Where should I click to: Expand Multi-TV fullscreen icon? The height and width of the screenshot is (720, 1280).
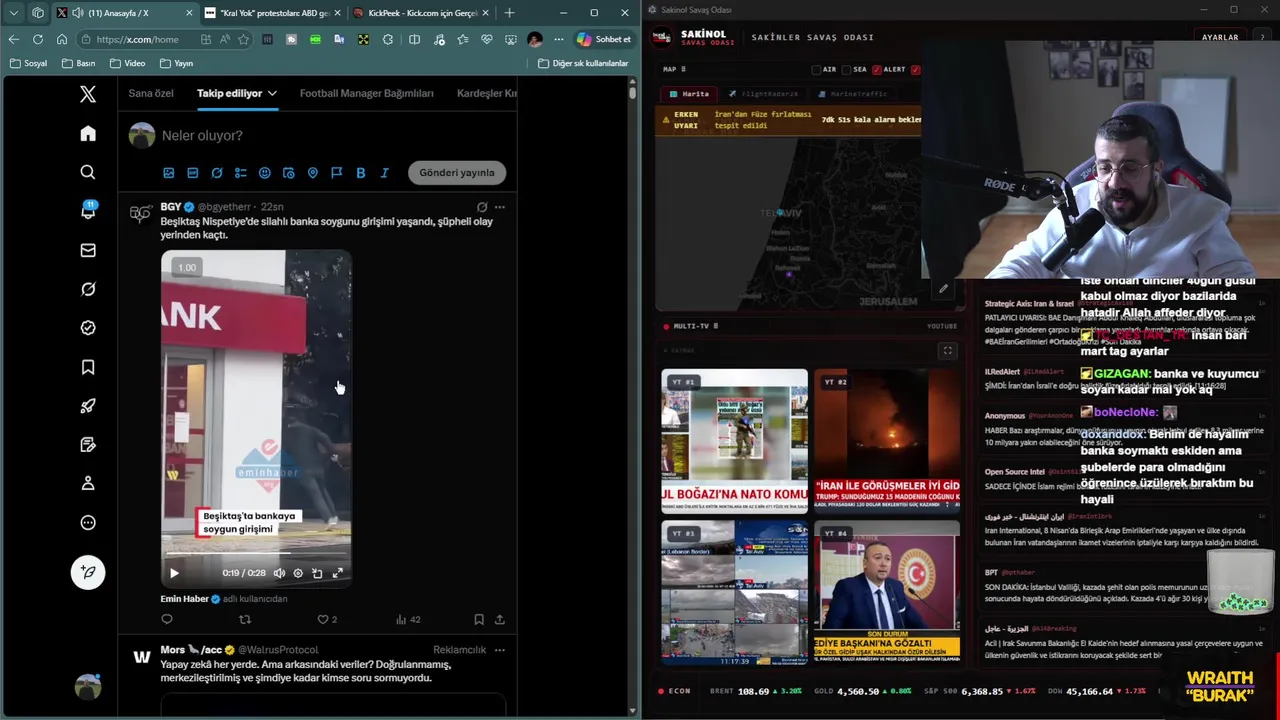tap(948, 351)
